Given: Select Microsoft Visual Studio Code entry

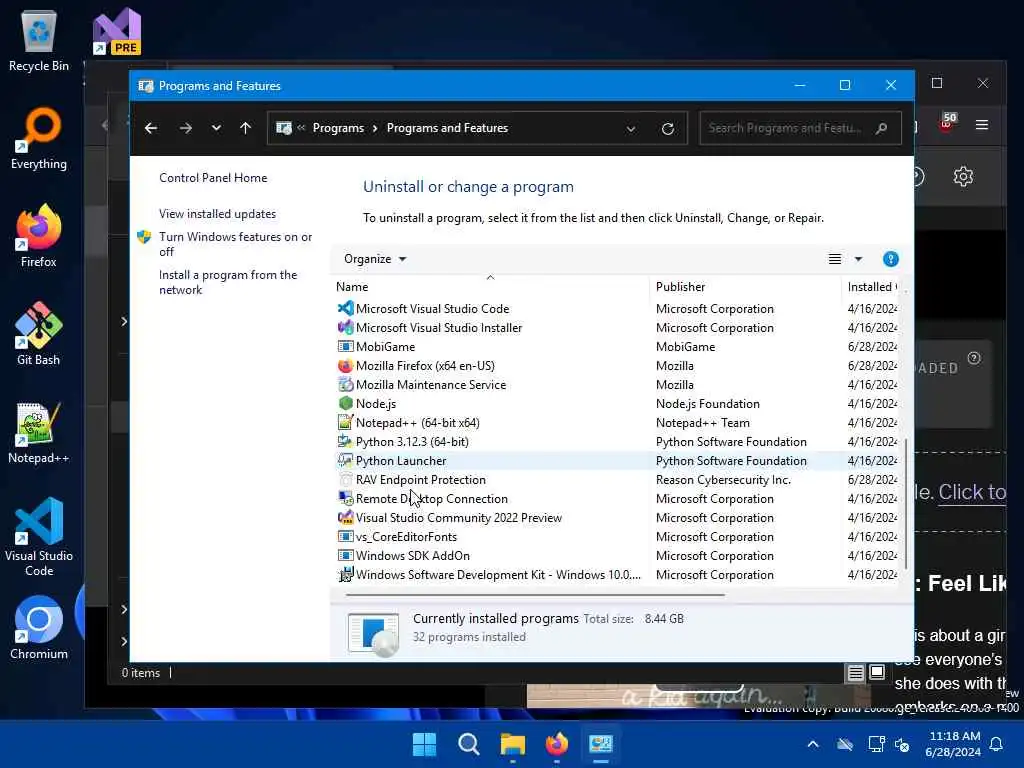Looking at the screenshot, I should [616, 309].
